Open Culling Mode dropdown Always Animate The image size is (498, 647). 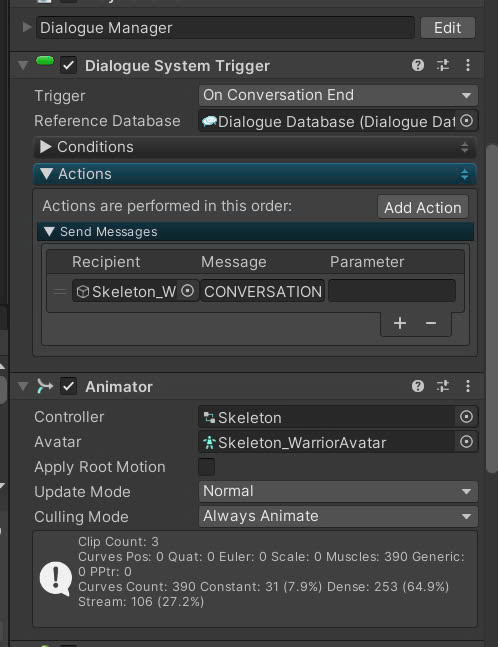pyautogui.click(x=338, y=516)
